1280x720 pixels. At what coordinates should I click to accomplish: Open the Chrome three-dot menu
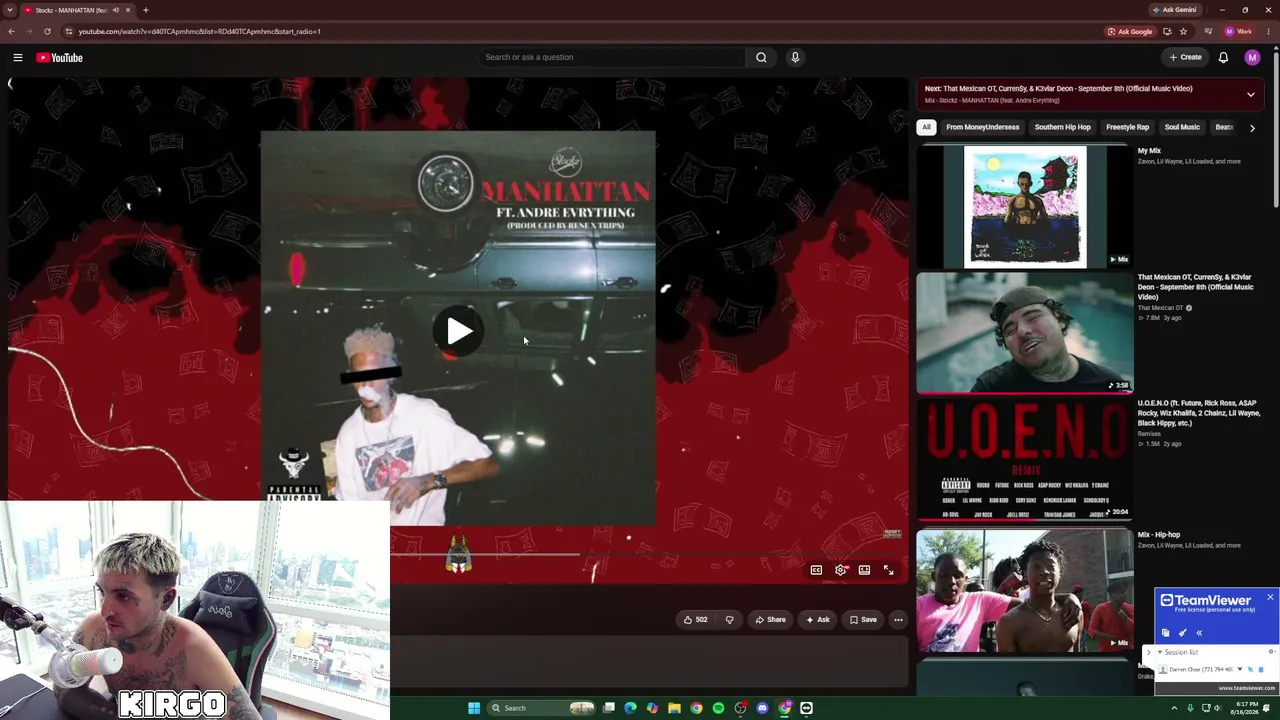pyautogui.click(x=1269, y=31)
